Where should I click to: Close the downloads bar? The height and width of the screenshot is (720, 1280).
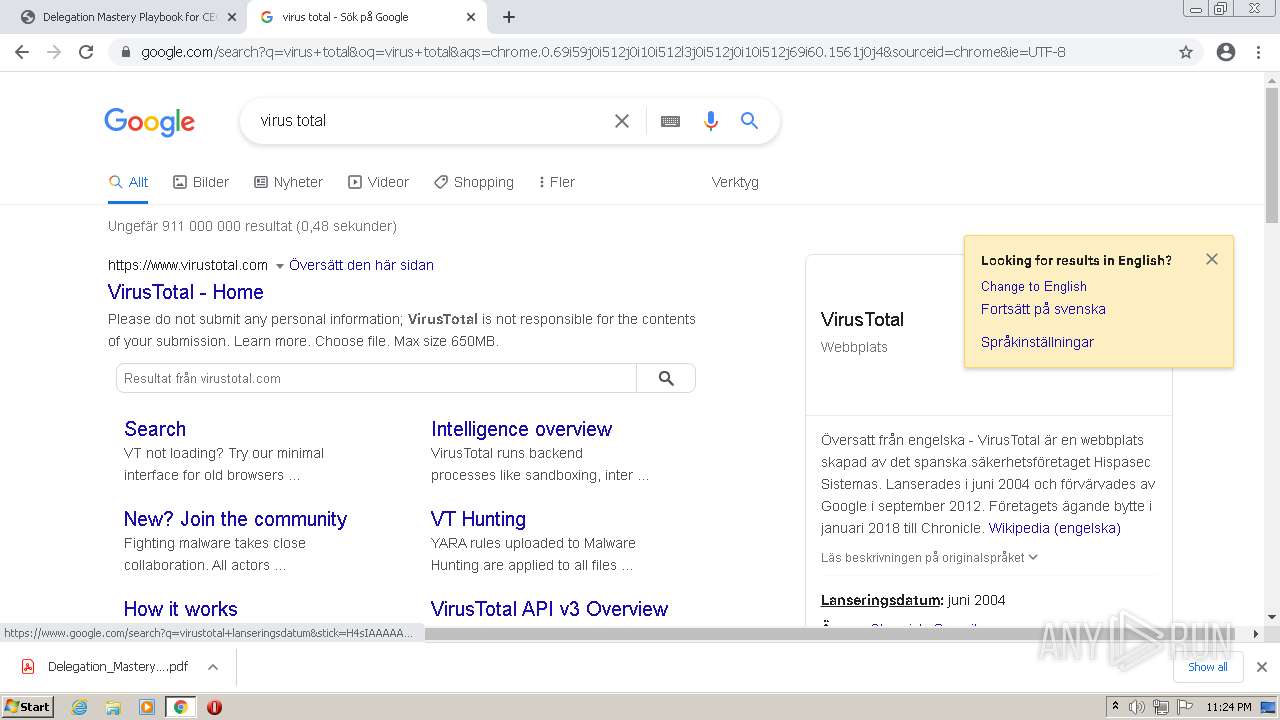coord(1262,667)
